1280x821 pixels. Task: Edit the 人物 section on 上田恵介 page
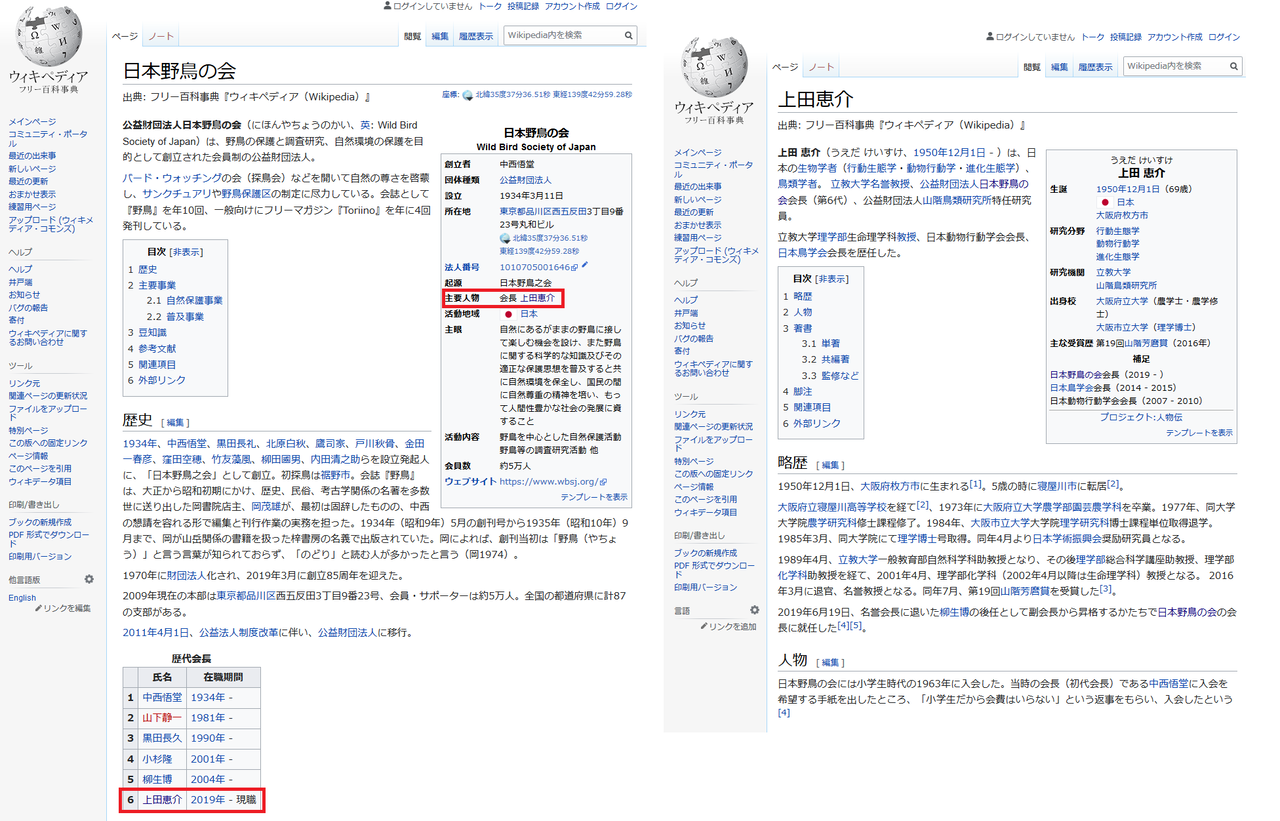click(831, 663)
